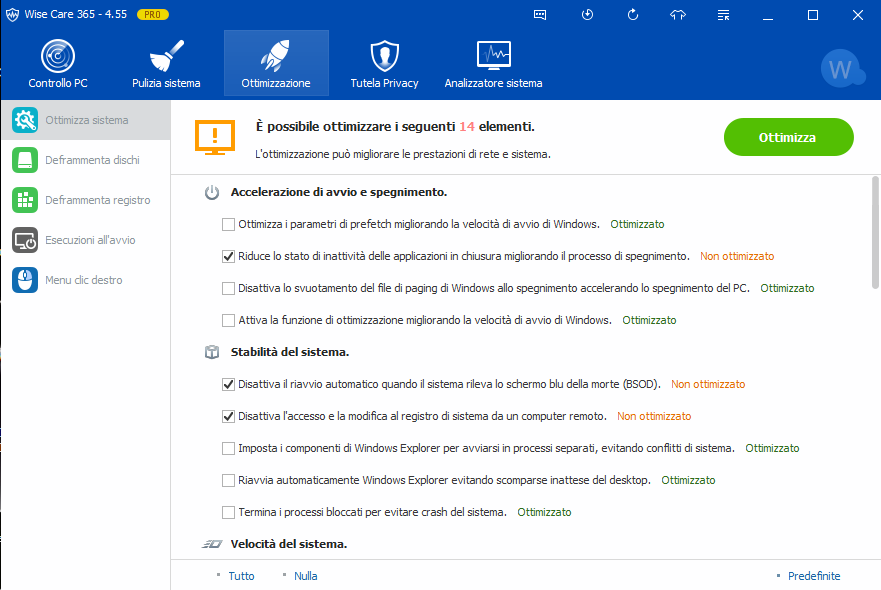Check the Attiva la funzione di ottimizzazione checkbox
This screenshot has width=881, height=590.
coord(228,321)
